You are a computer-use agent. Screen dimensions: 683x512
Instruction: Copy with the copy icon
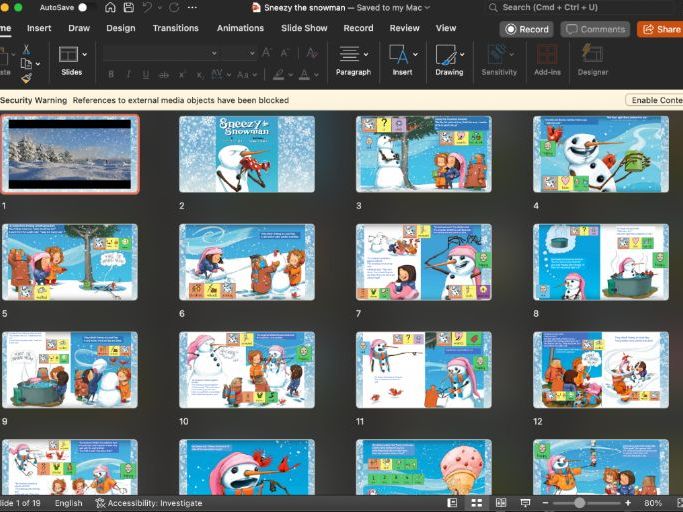[26, 64]
